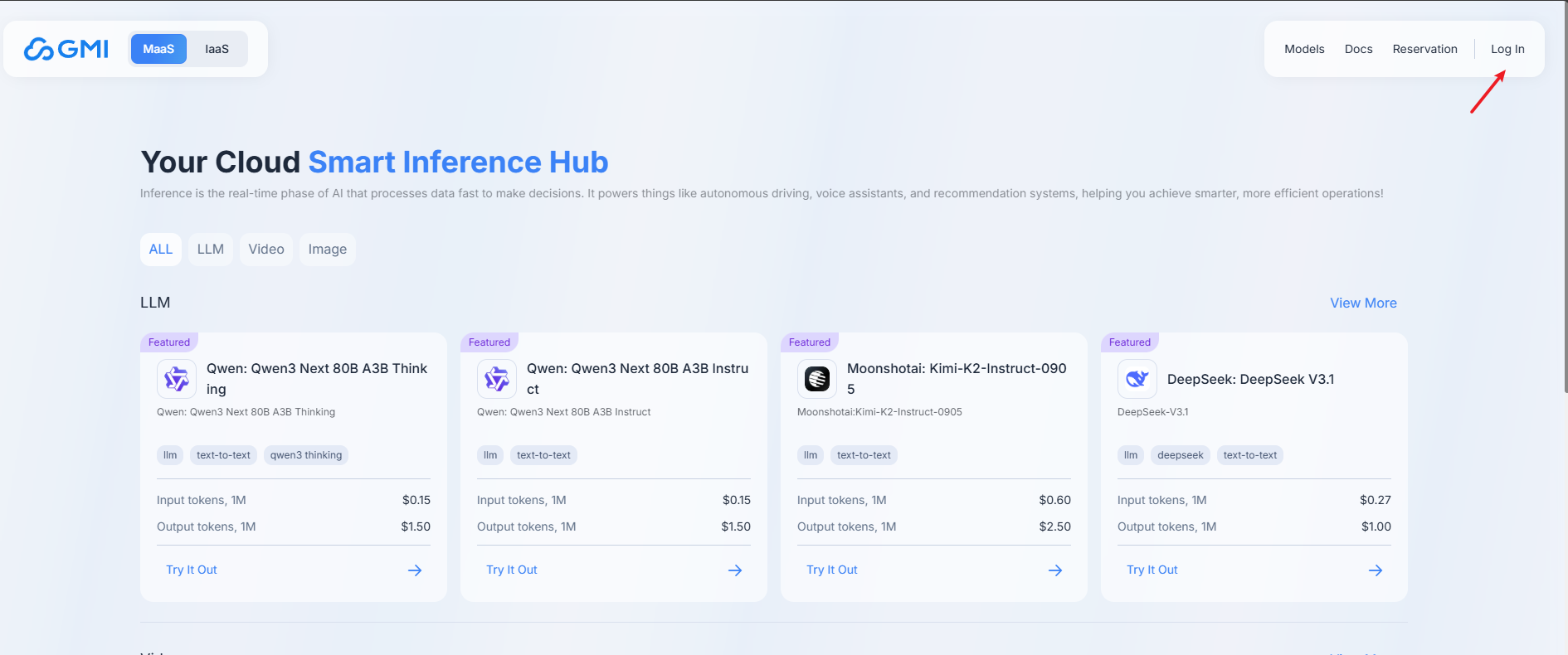Switch to MaaS mode

tap(158, 49)
